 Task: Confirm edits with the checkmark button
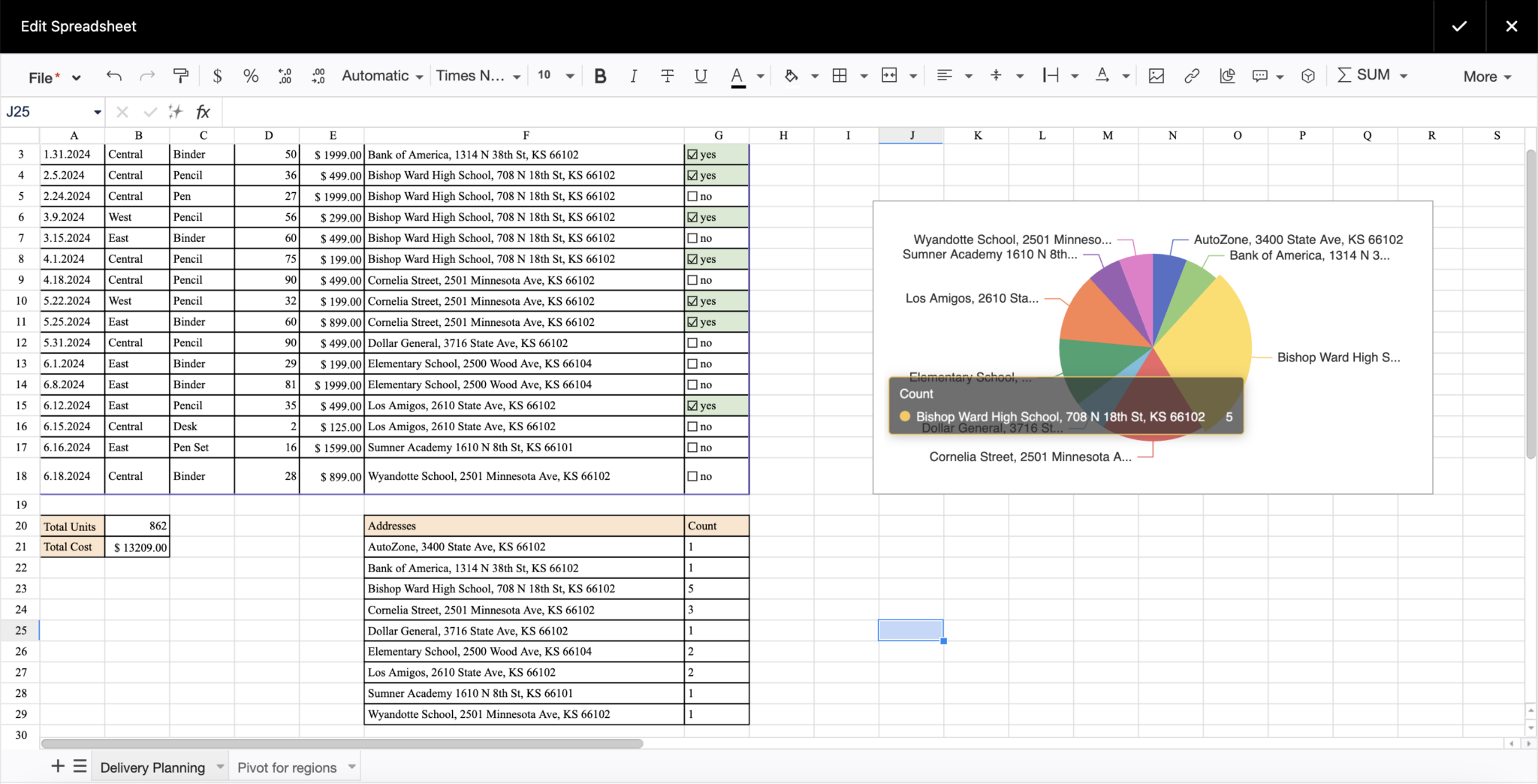tap(1458, 26)
